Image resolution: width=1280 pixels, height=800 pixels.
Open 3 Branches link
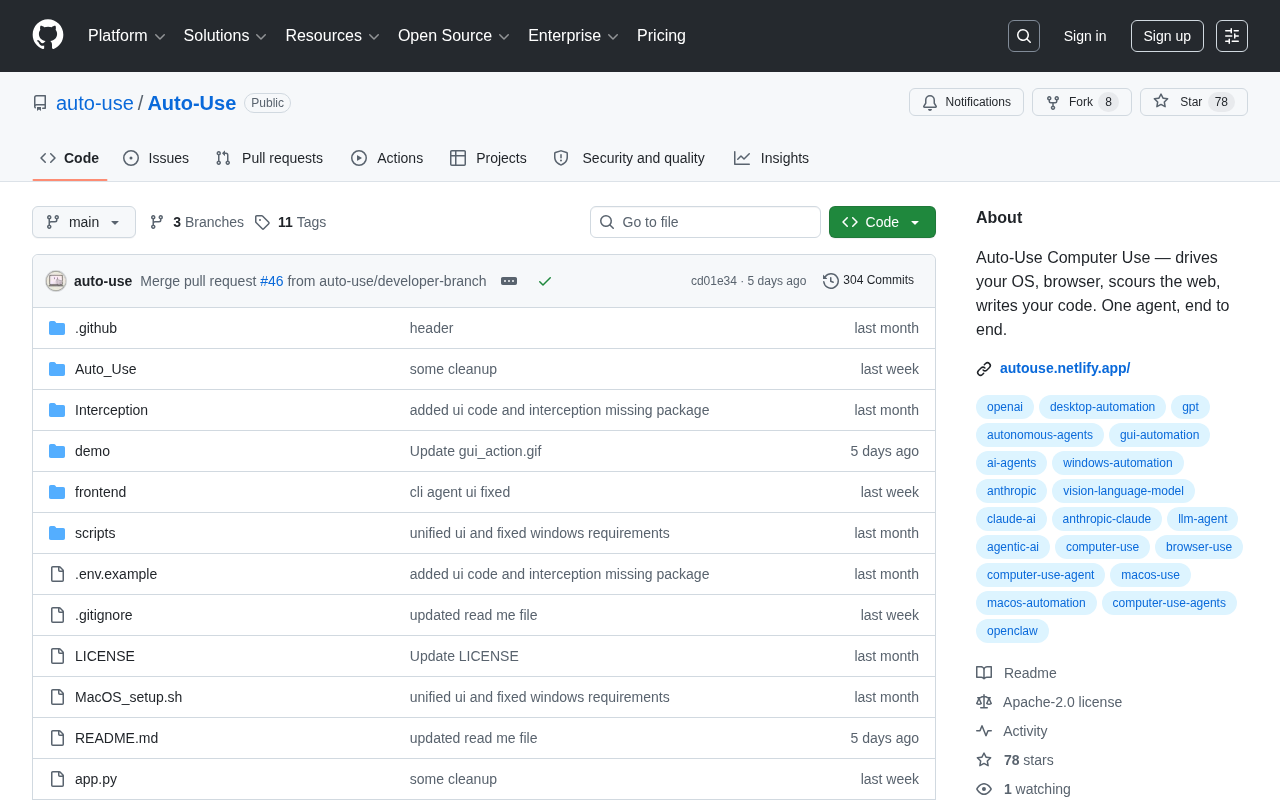[x=197, y=222]
